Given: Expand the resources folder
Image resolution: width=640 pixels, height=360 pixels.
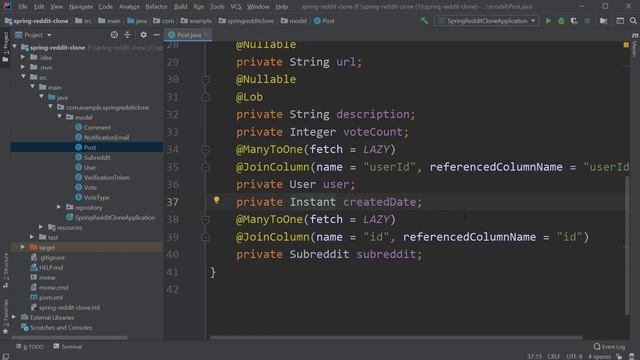Looking at the screenshot, I should pyautogui.click(x=41, y=227).
